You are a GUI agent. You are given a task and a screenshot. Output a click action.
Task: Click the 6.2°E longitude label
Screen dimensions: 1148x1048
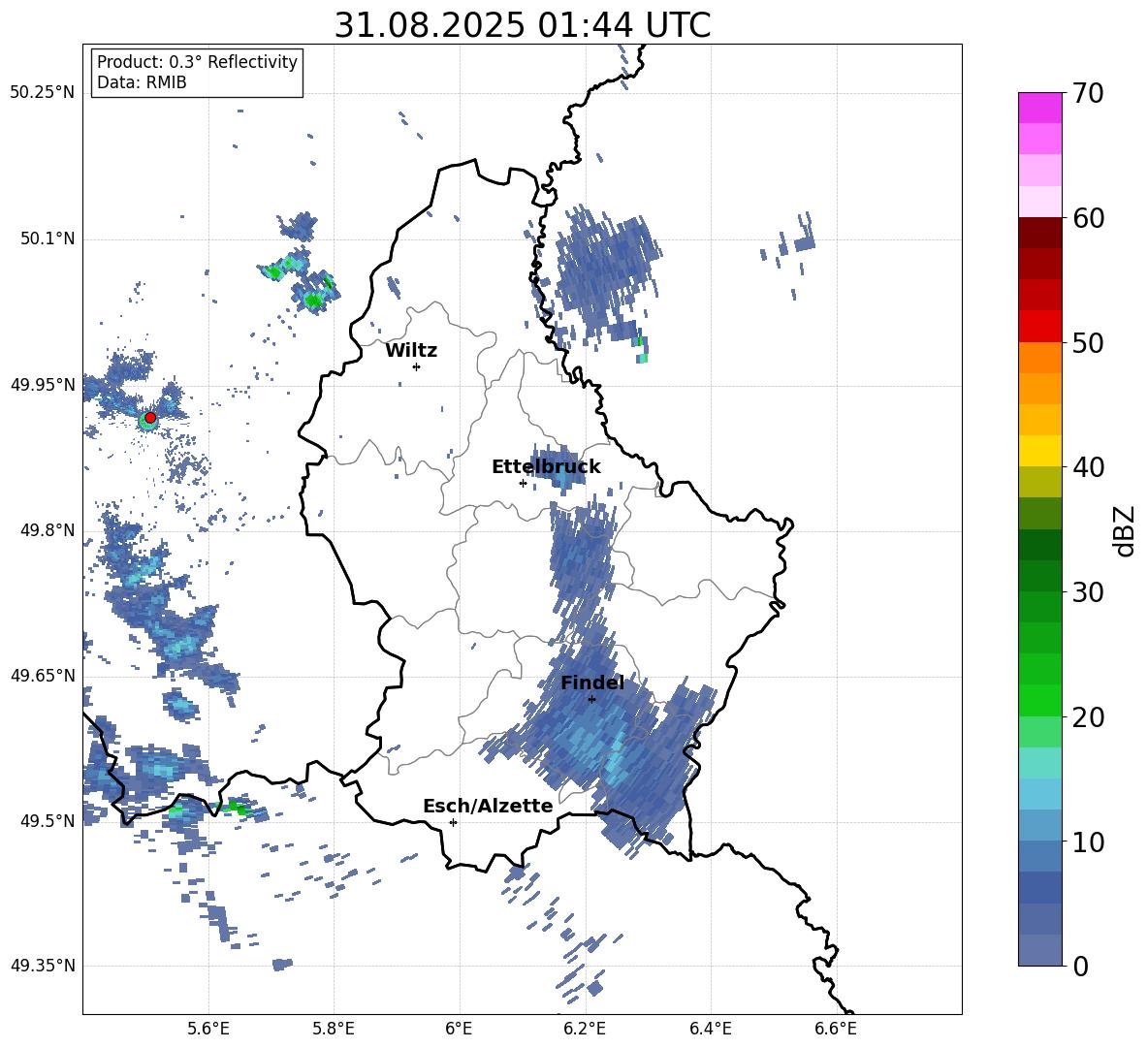coord(585,1029)
